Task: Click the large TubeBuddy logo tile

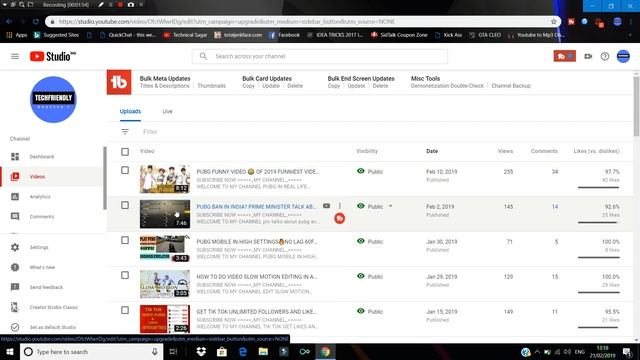Action: coord(119,82)
